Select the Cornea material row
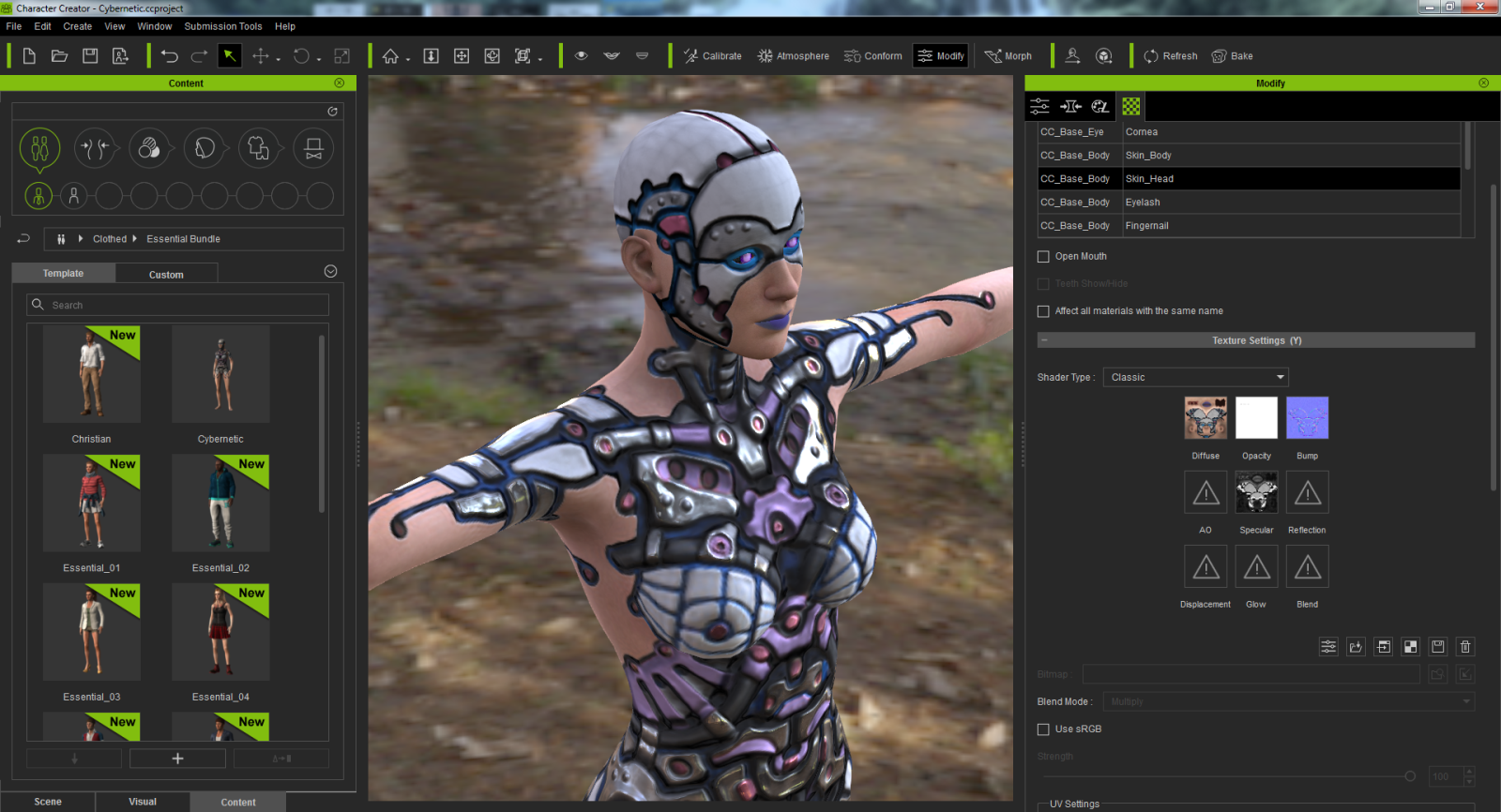Image resolution: width=1501 pixels, height=812 pixels. pyautogui.click(x=1249, y=132)
